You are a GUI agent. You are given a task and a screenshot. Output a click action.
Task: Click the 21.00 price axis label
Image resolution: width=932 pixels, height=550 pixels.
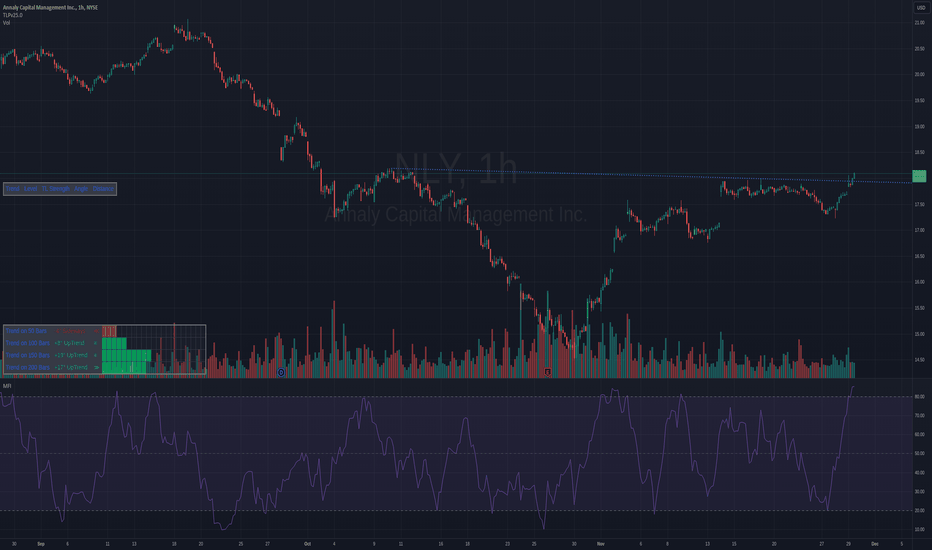coord(920,23)
